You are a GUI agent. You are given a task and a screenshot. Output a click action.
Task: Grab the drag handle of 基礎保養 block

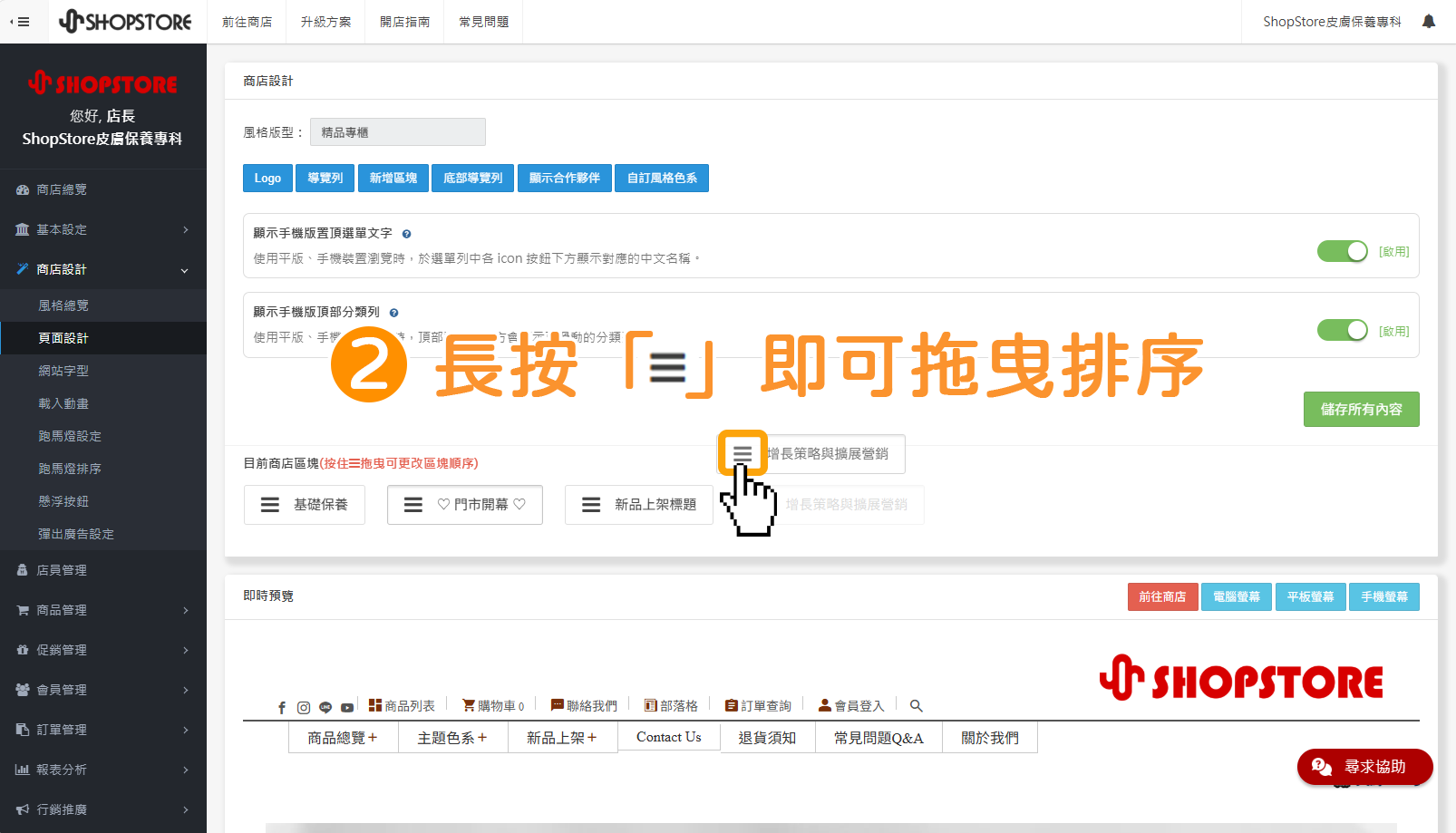(270, 505)
